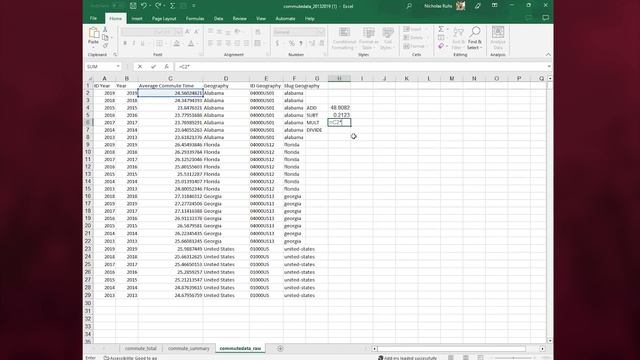
Task: Expand the Paste options arrow
Action: pyautogui.click(x=93, y=47)
